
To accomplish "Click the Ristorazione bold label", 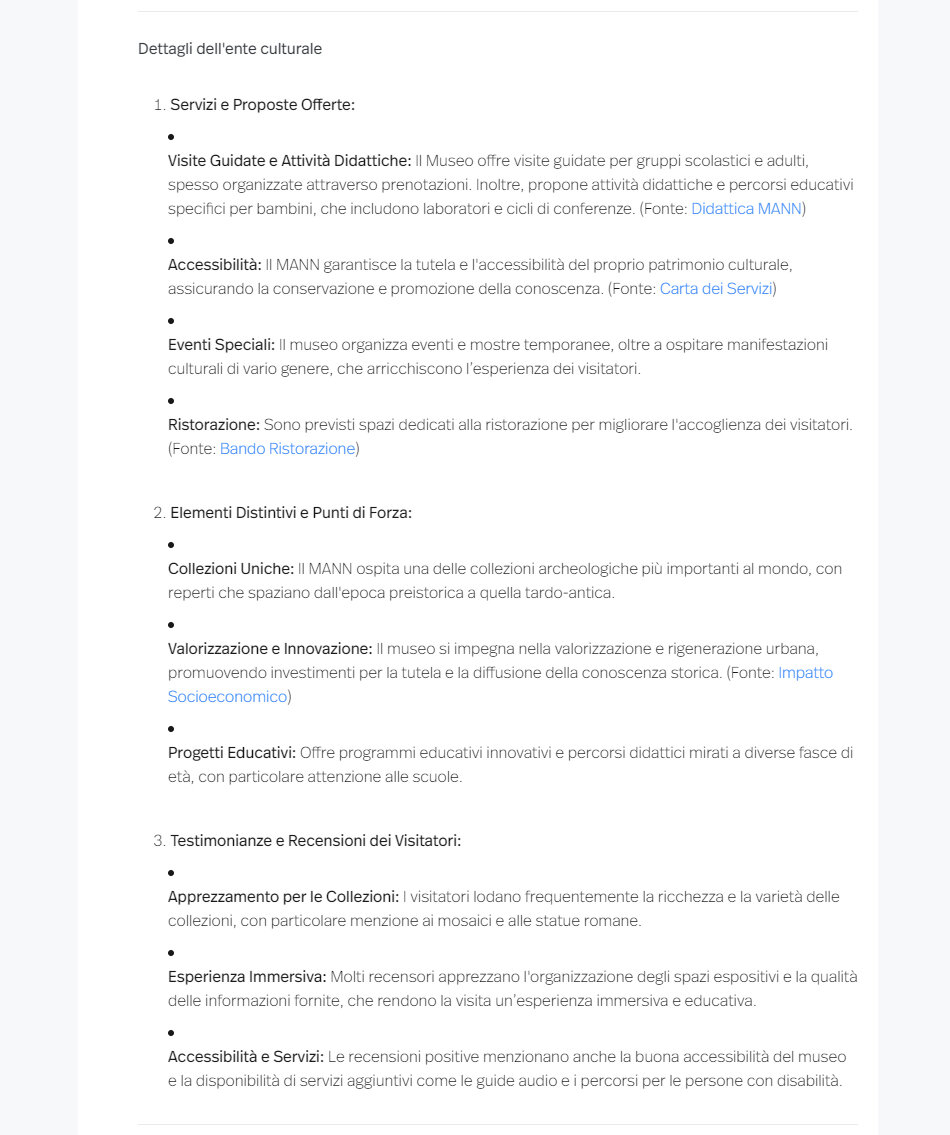I will pos(214,425).
